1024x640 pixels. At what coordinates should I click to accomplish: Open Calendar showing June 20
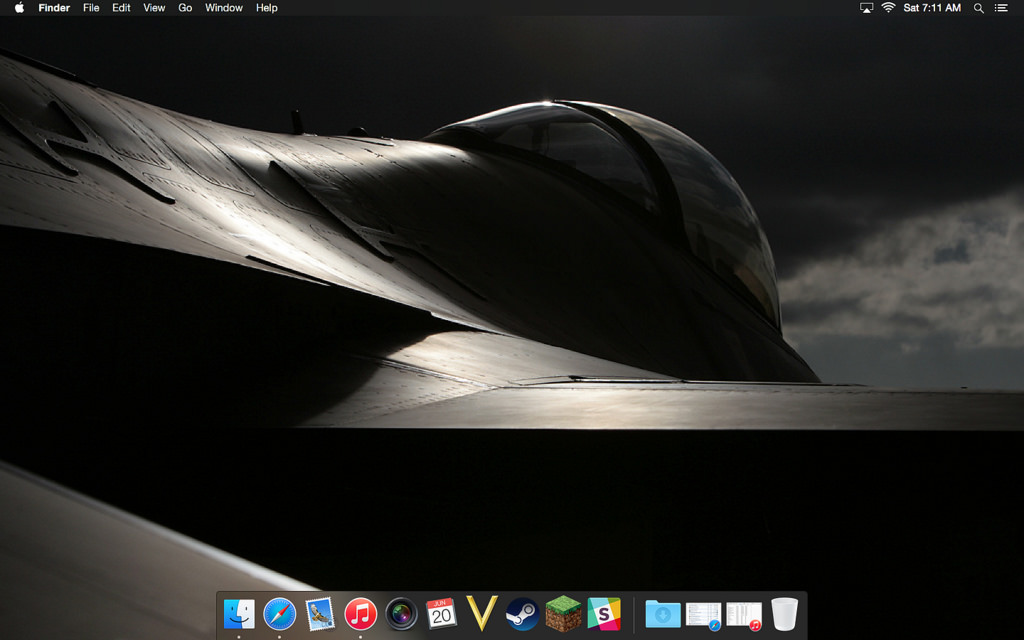(x=441, y=613)
